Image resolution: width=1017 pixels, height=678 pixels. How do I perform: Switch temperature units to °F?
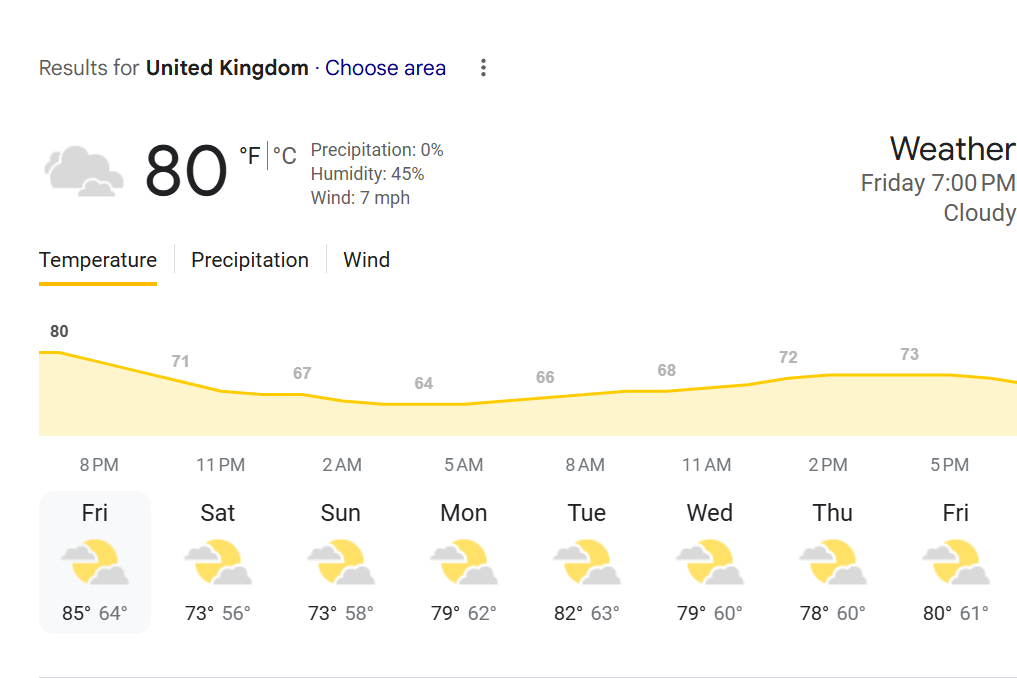[250, 156]
